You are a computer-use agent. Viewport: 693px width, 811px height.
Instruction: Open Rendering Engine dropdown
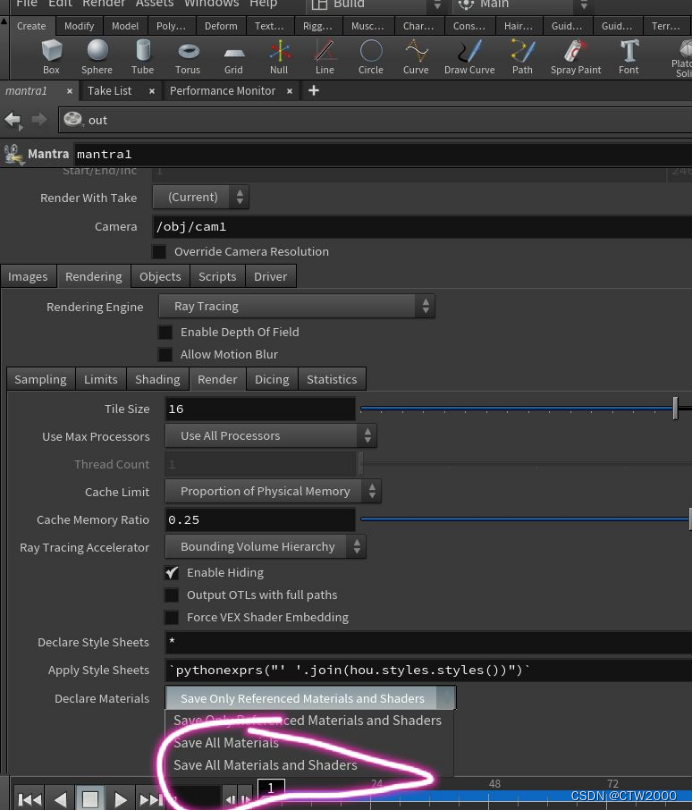297,306
